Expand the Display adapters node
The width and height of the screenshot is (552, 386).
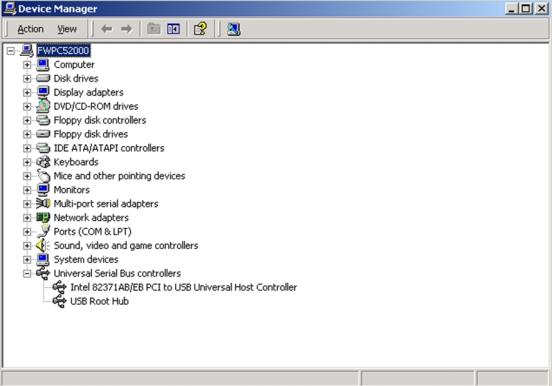[x=27, y=93]
